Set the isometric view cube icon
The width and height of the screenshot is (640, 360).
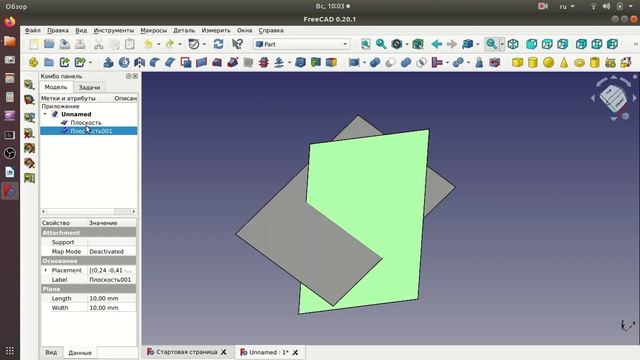point(513,44)
